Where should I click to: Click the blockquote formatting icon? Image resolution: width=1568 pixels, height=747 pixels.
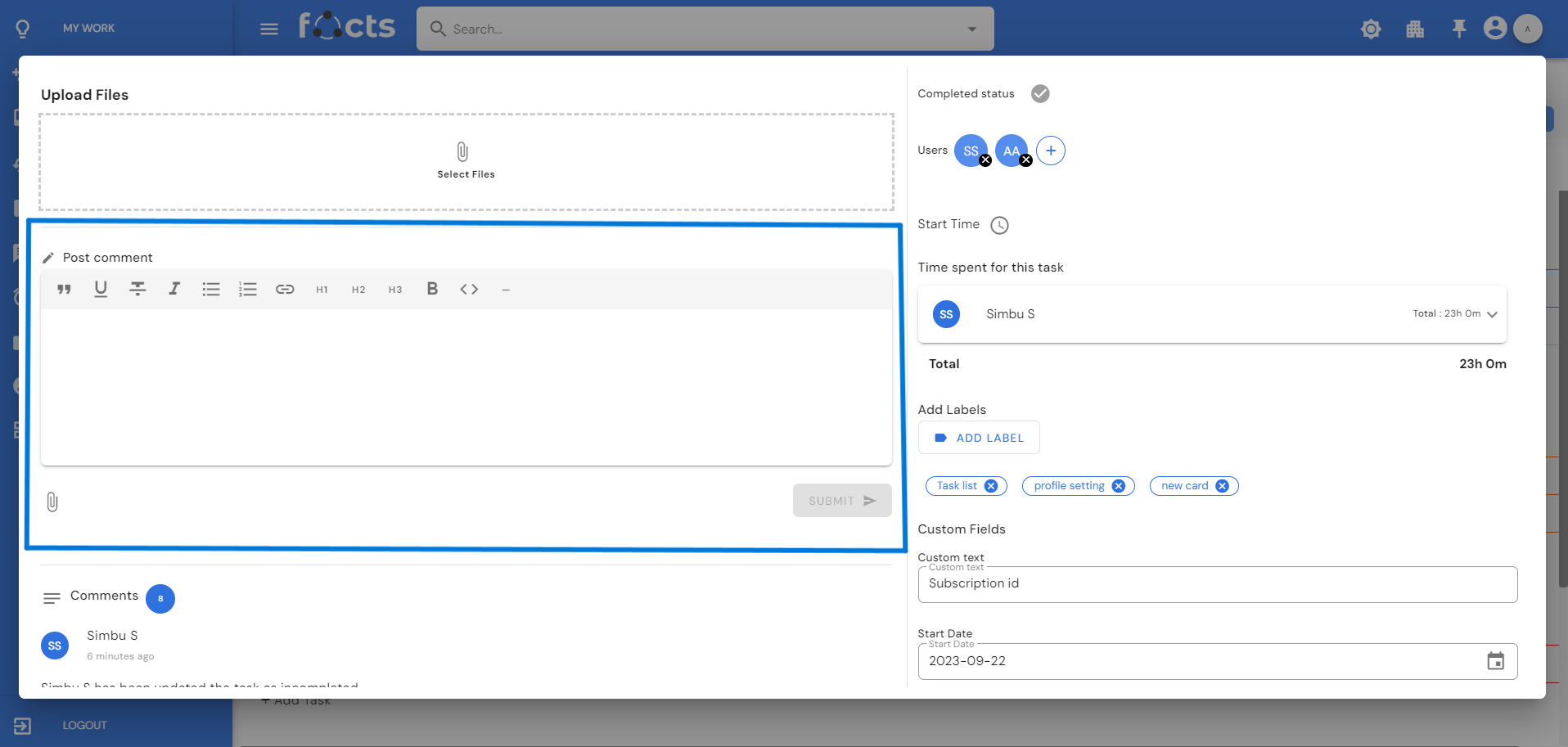point(65,289)
